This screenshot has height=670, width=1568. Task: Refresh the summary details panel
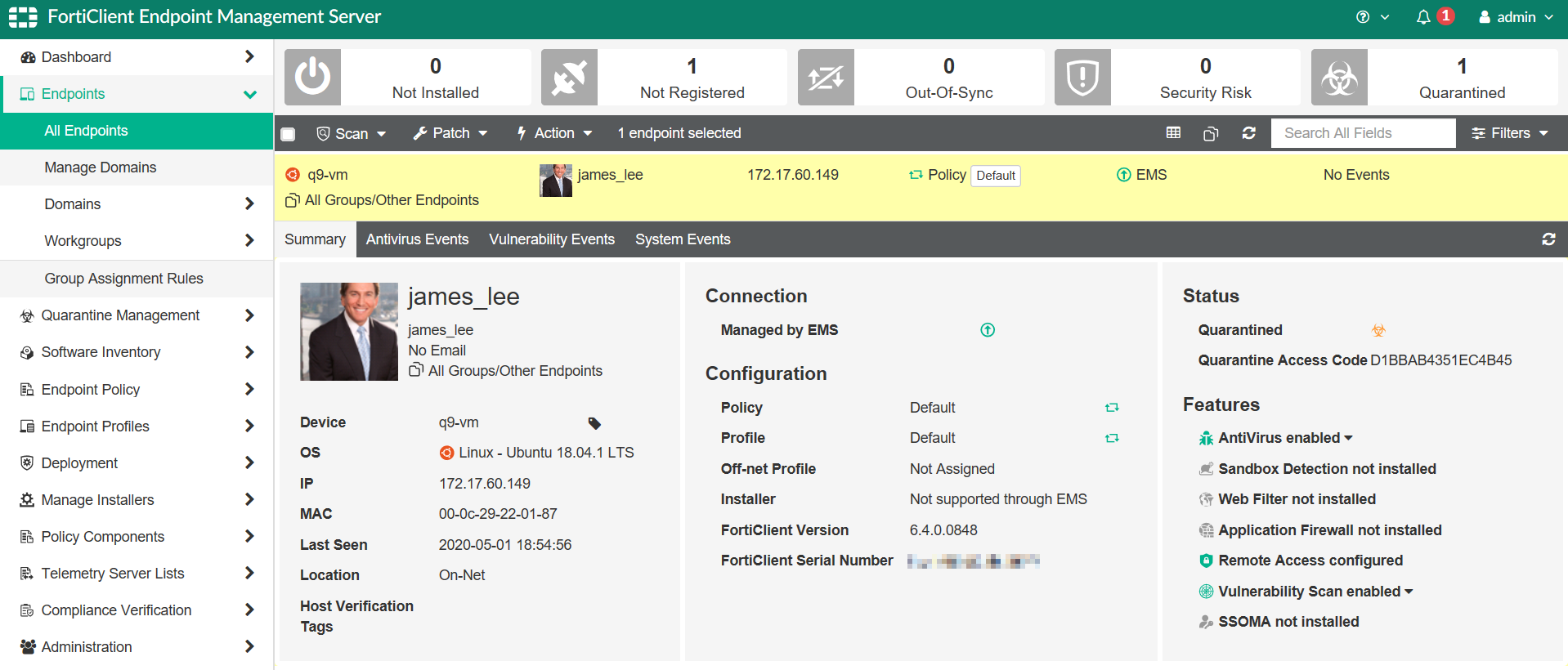[x=1548, y=239]
